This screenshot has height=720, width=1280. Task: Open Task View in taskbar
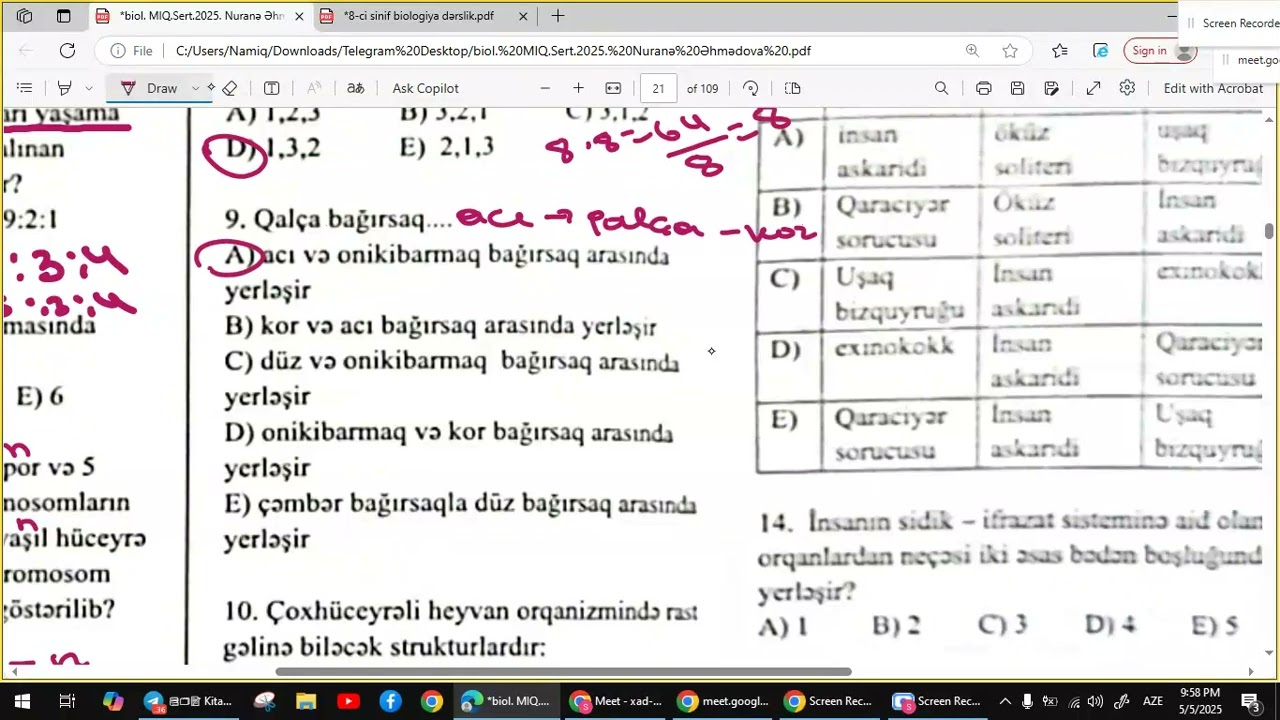[x=67, y=701]
